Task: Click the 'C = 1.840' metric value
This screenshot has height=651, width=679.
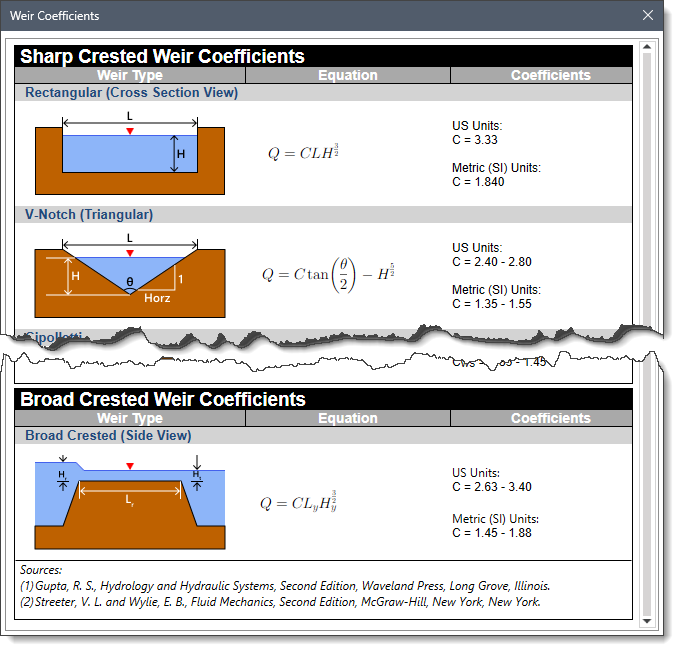Action: coord(478,182)
